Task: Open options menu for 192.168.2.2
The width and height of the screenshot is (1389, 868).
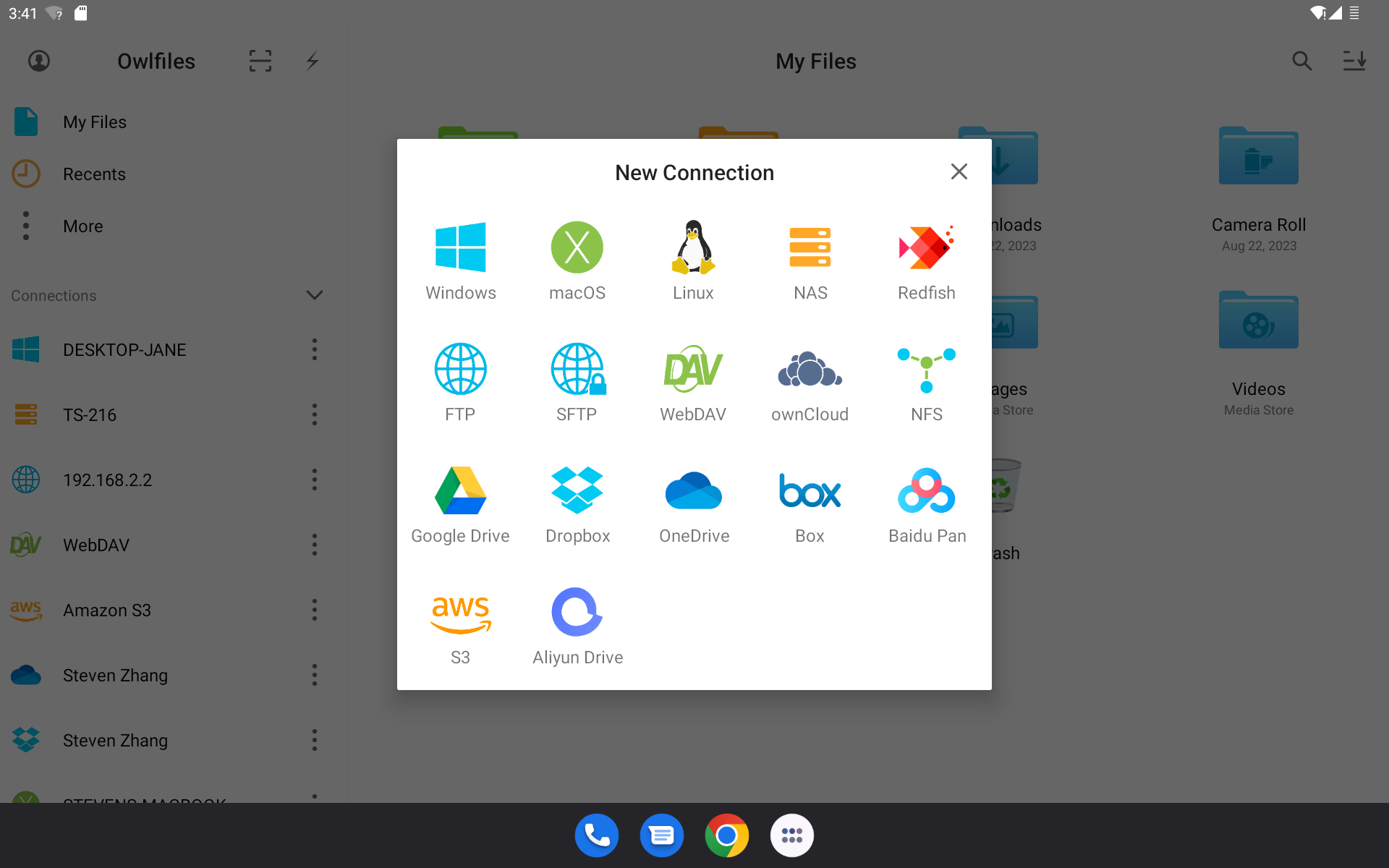Action: (314, 480)
